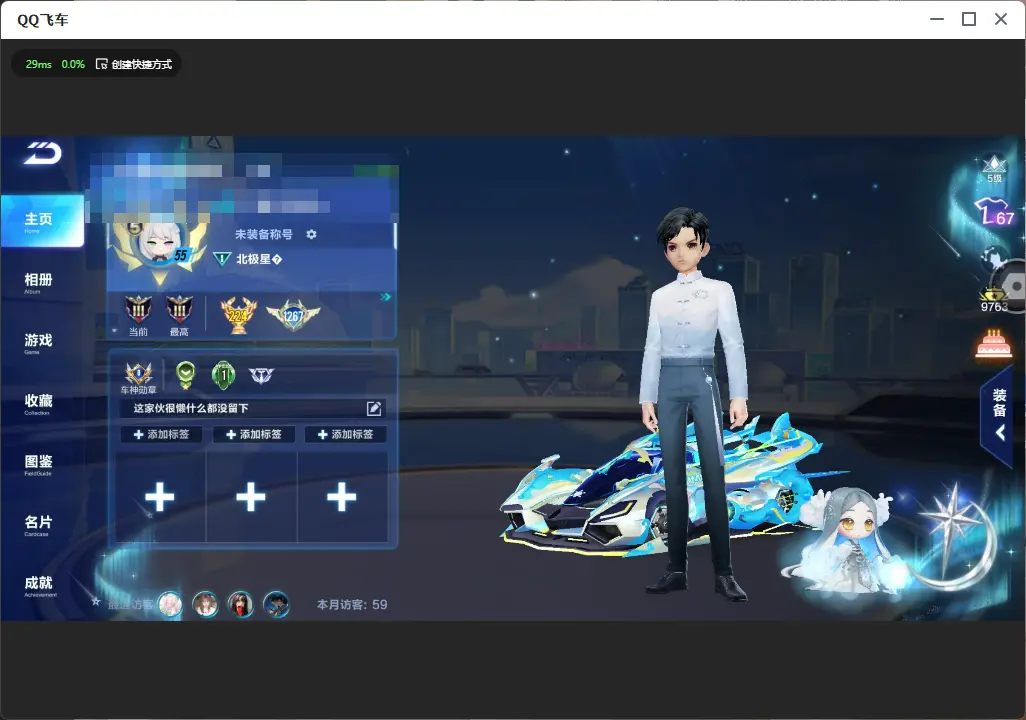Go to the 游戏 Game tab
Viewport: 1026px width, 720px height.
(38, 342)
